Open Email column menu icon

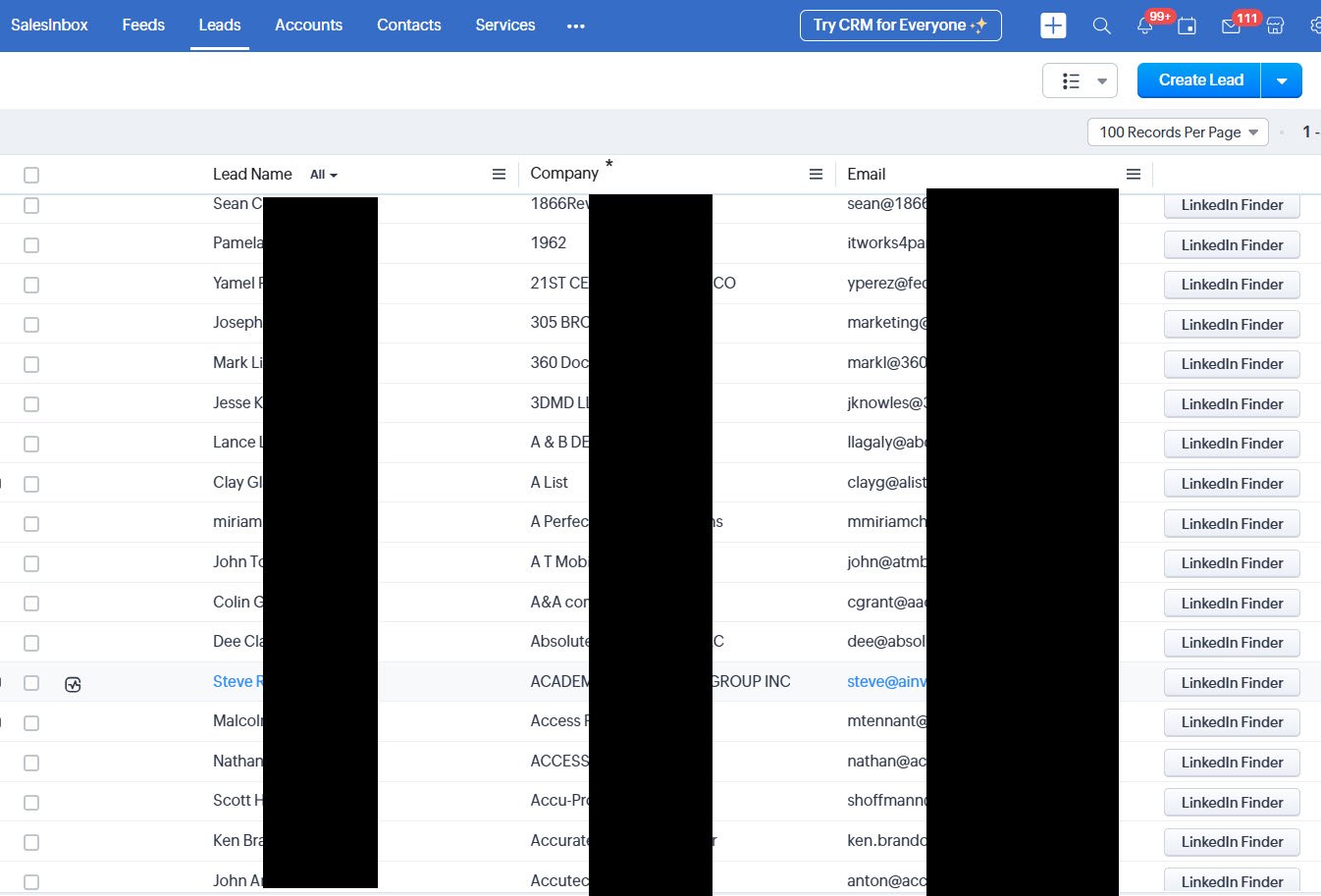[x=1134, y=175]
